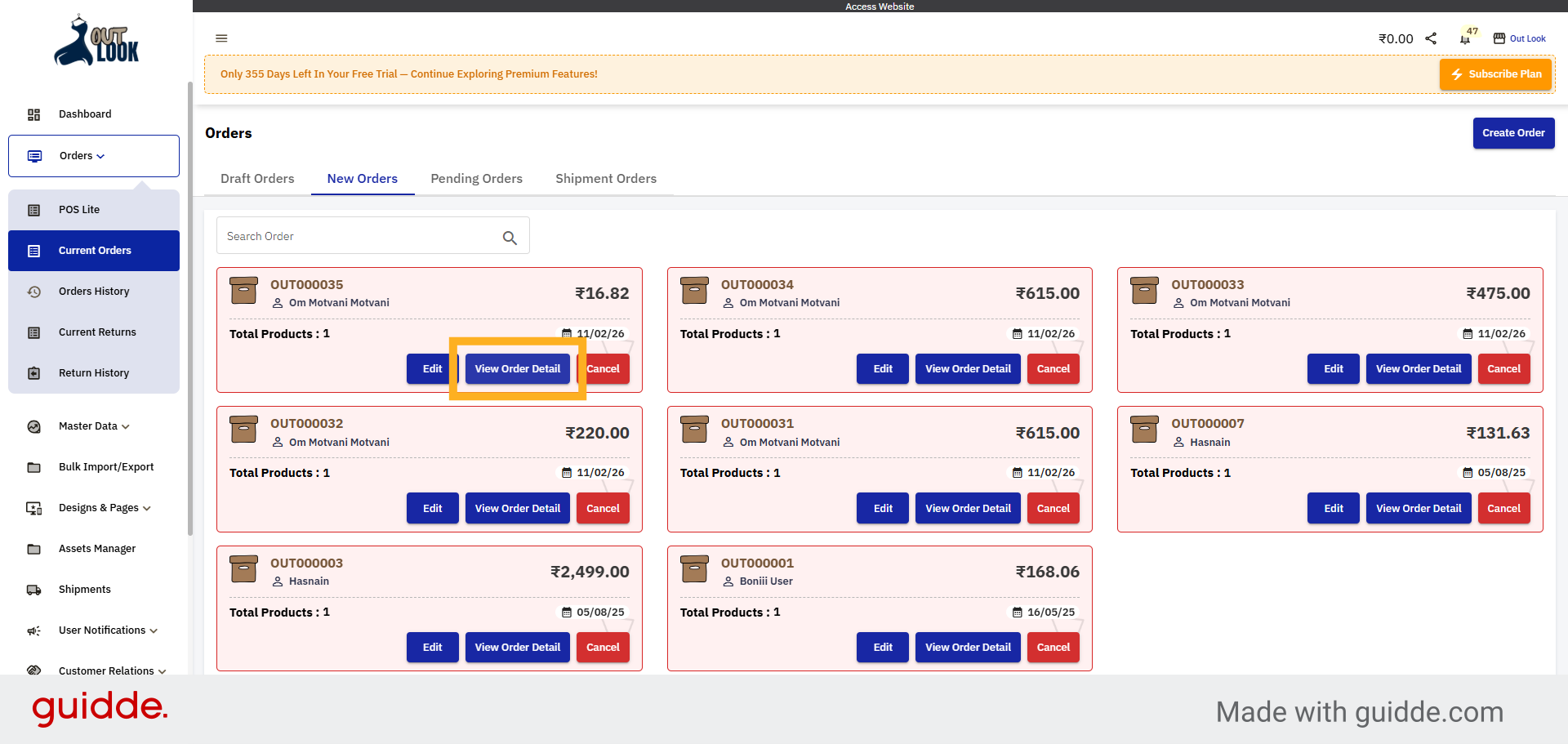
Task: Cancel order OUT000033
Action: tap(1503, 369)
